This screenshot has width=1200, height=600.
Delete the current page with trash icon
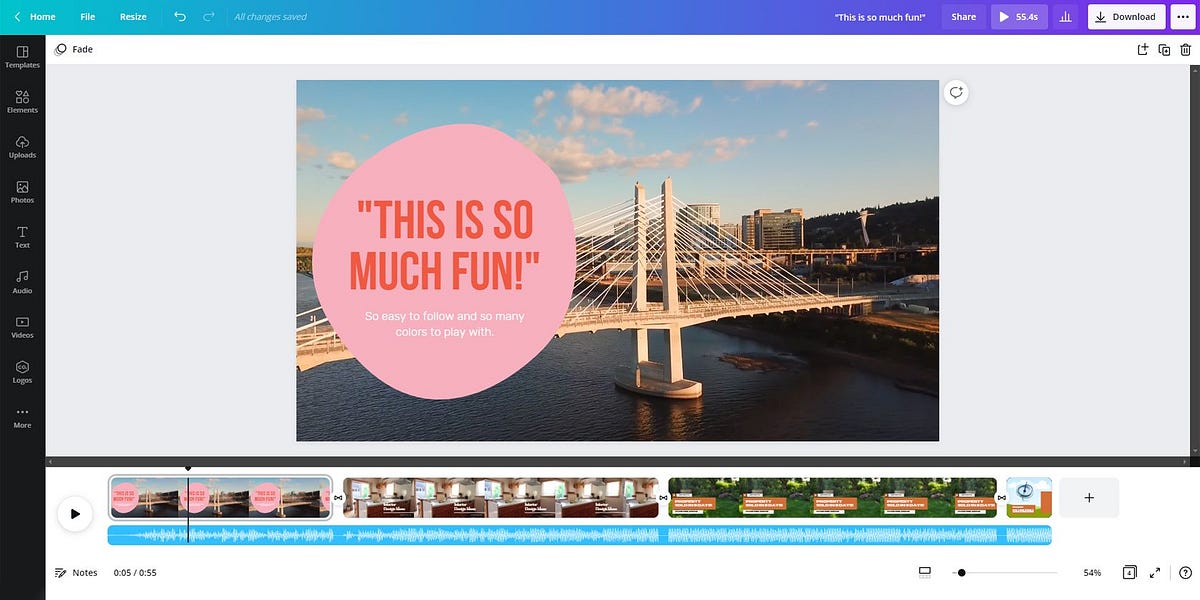(1185, 48)
